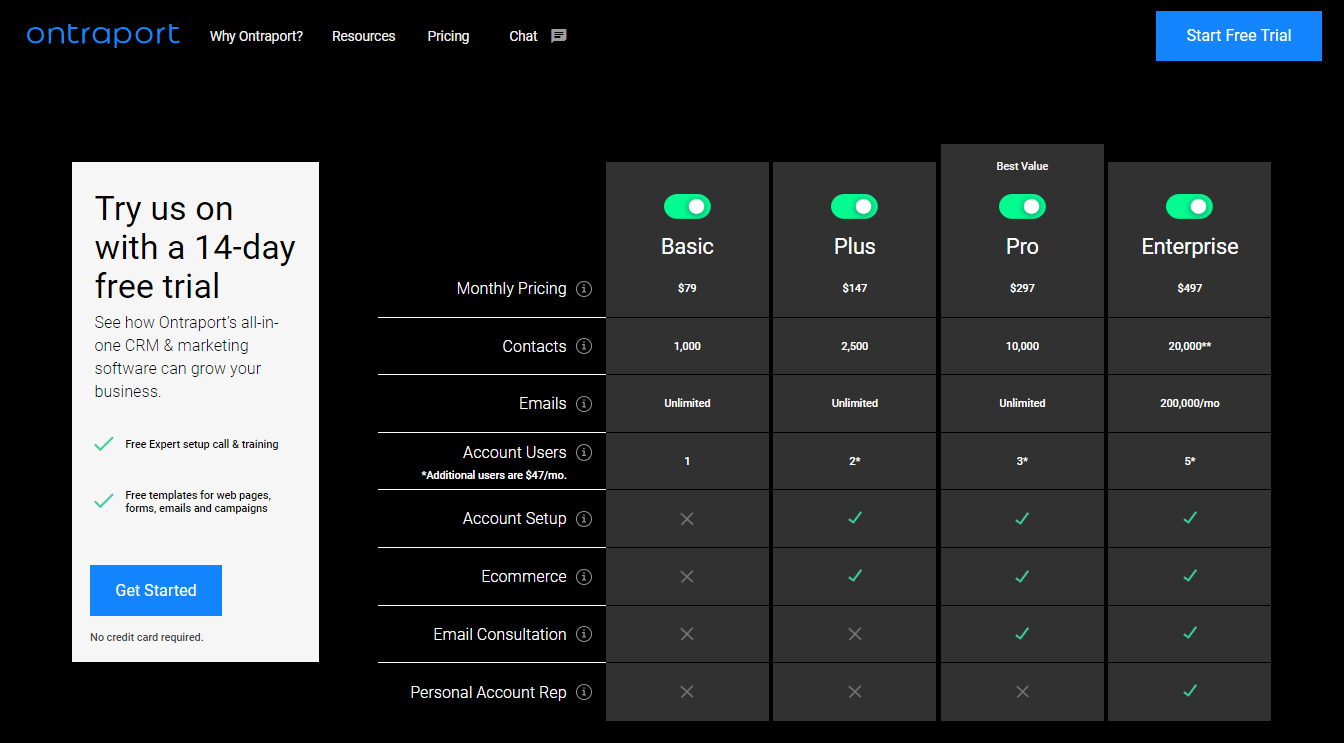Toggle the Basic plan switch
Viewport: 1344px width, 743px height.
687,207
